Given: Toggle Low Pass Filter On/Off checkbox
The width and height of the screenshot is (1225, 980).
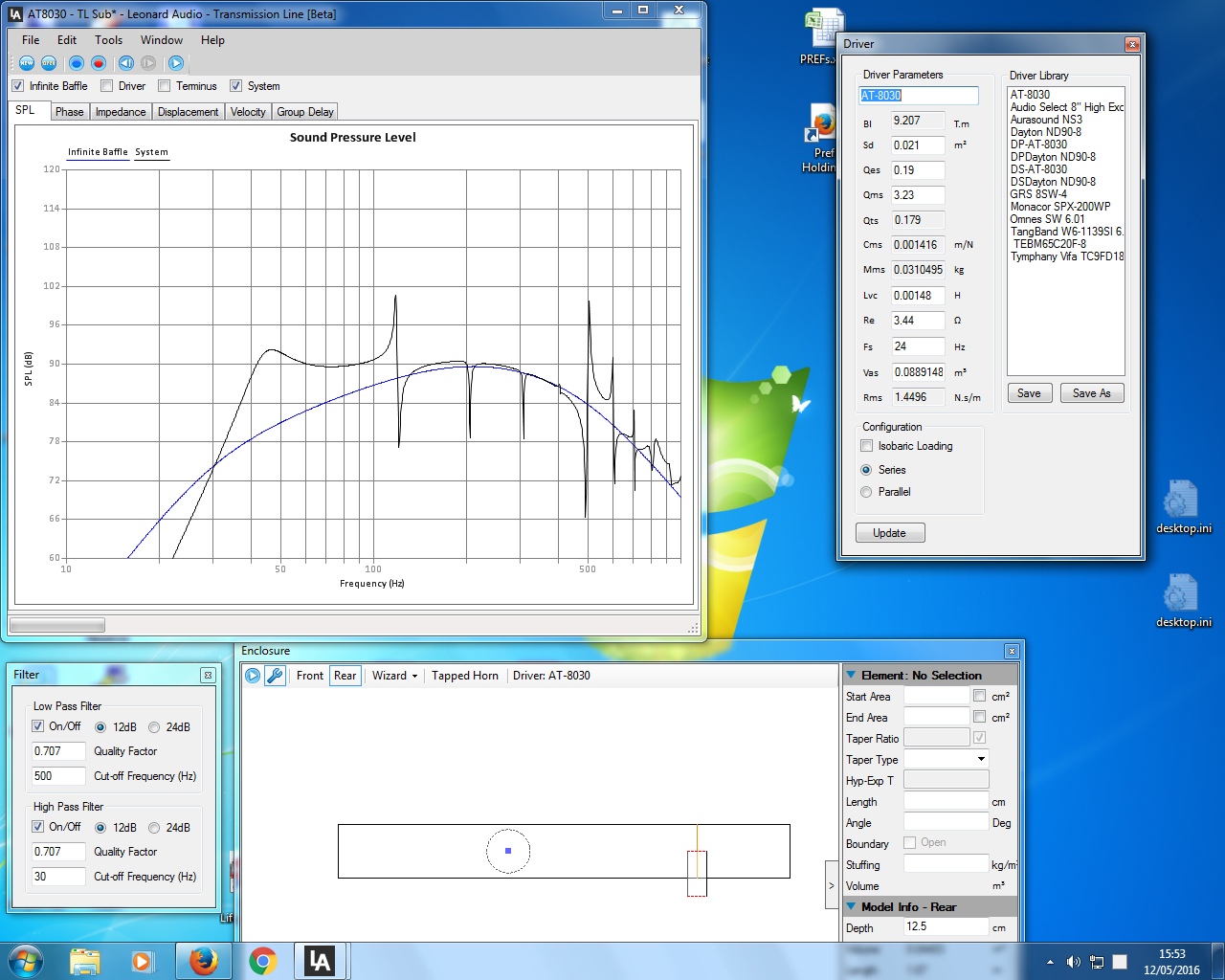Looking at the screenshot, I should coord(38,726).
